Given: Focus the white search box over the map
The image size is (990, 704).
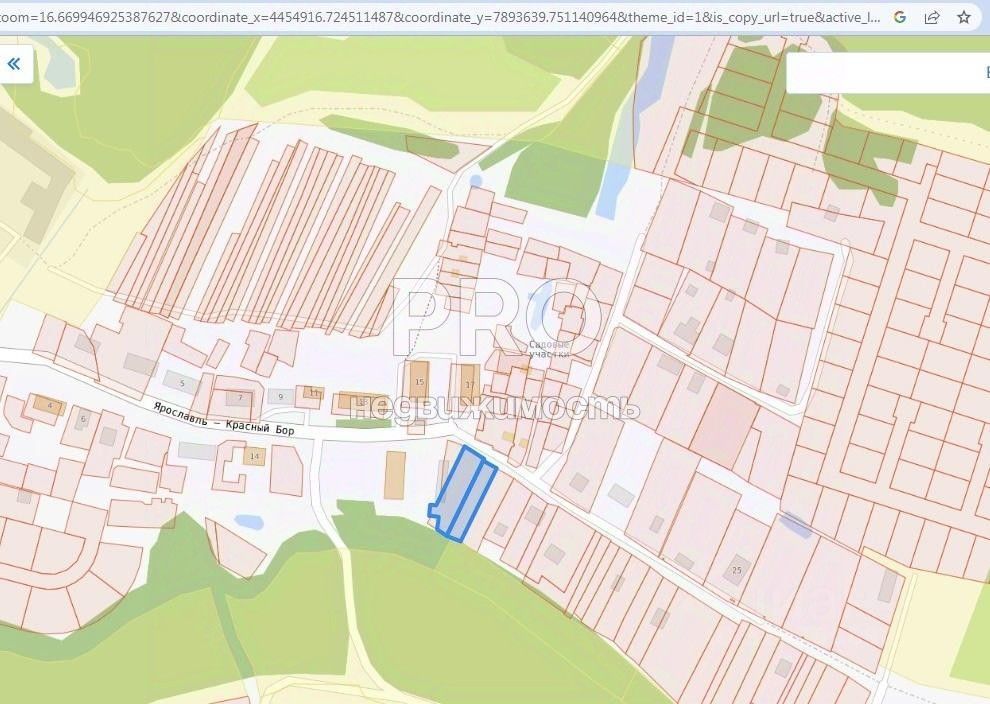Looking at the screenshot, I should pyautogui.click(x=888, y=72).
